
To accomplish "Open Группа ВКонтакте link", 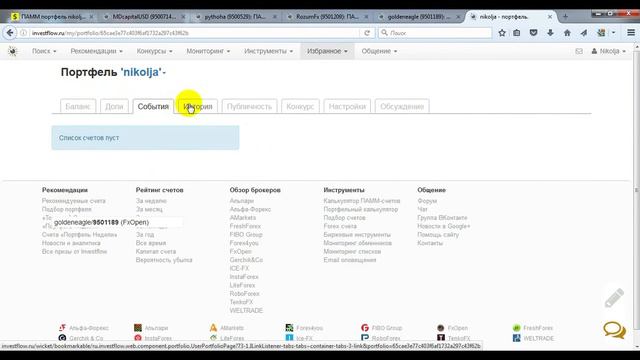I will (x=442, y=218).
